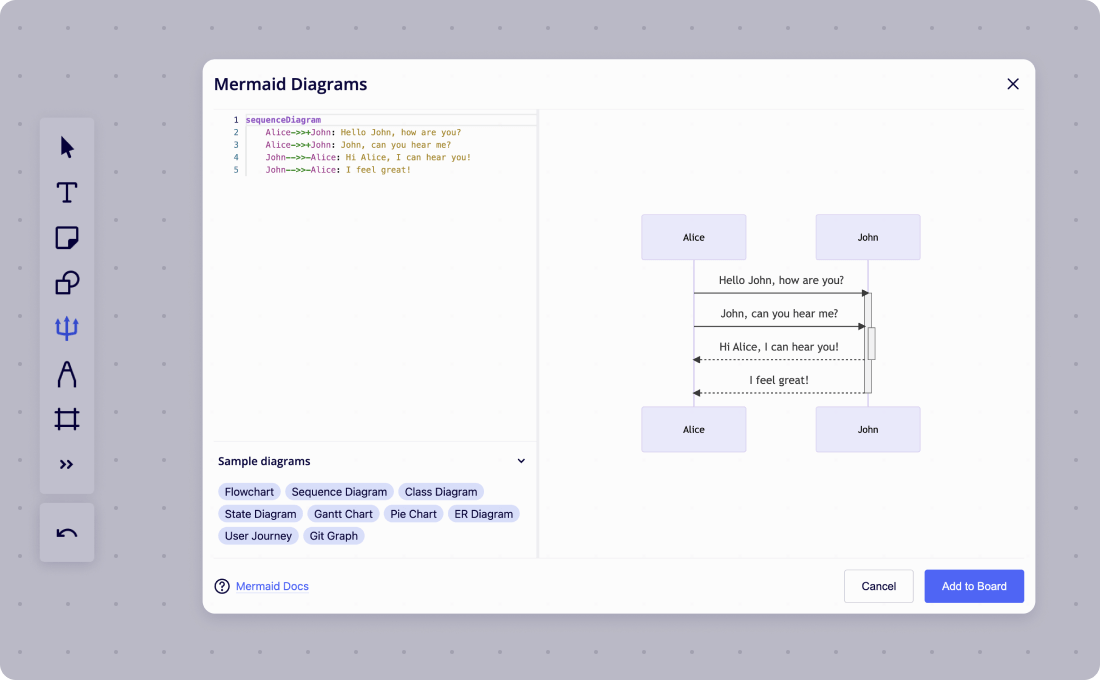Click the Add to Board button

coord(973,586)
